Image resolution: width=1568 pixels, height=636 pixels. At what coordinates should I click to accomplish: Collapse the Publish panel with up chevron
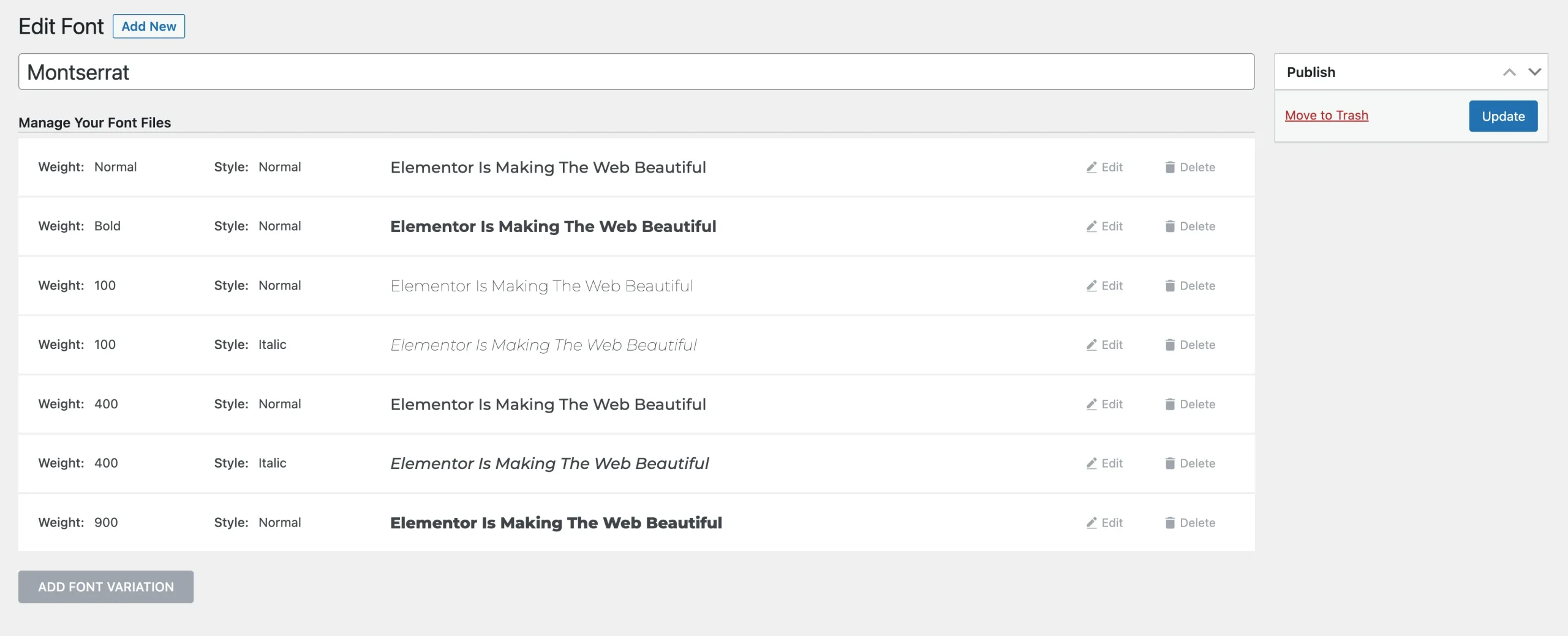(x=1510, y=72)
